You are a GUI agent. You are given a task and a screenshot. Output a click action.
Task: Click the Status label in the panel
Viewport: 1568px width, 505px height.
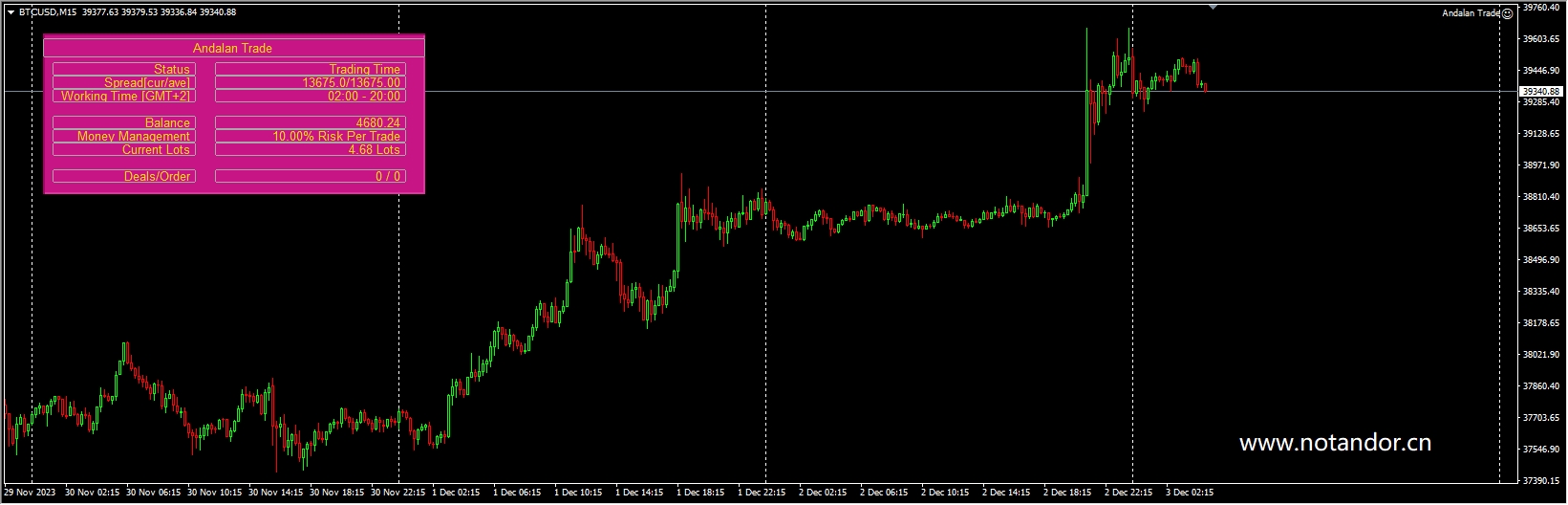pyautogui.click(x=124, y=69)
